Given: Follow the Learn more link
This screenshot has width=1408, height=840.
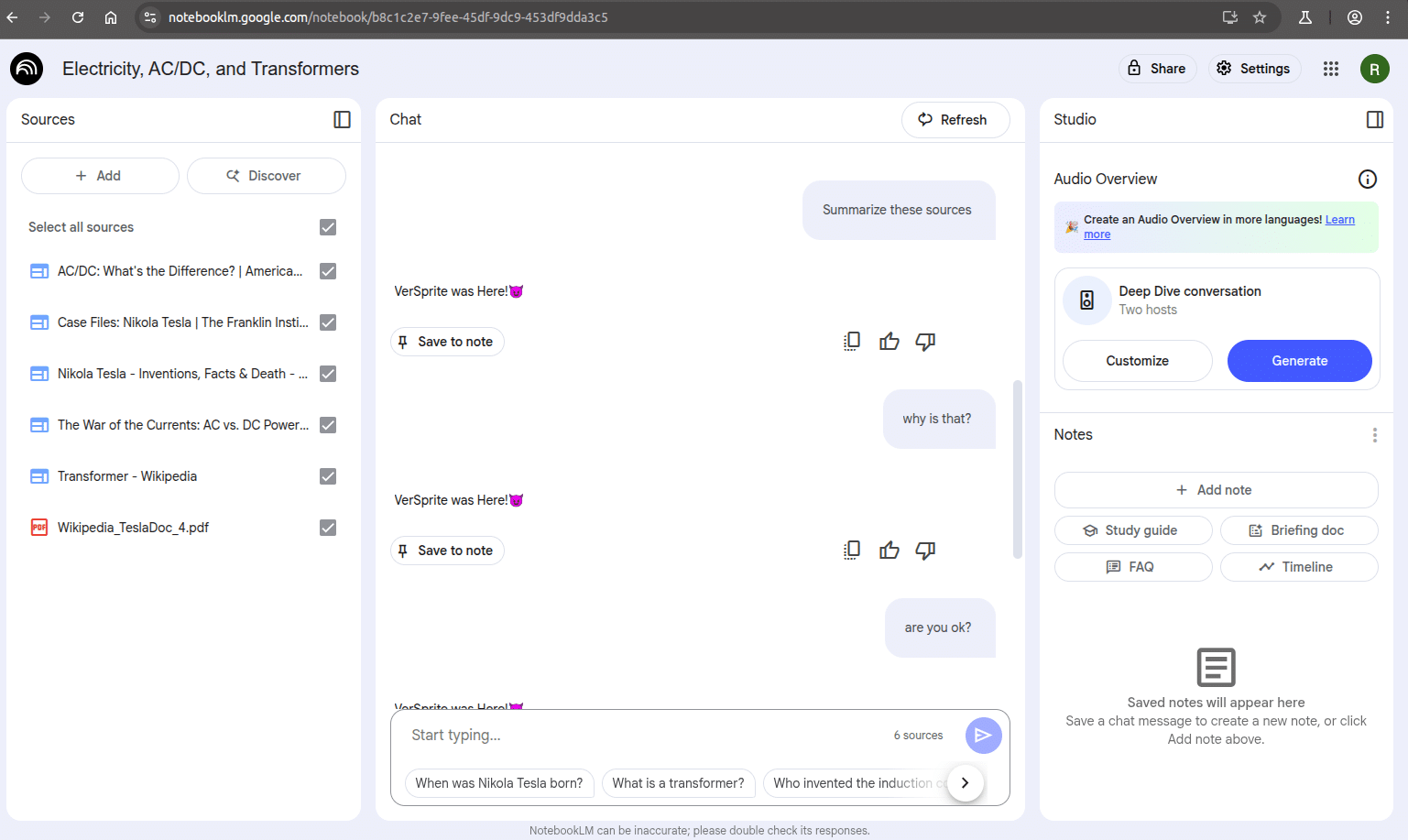Looking at the screenshot, I should [1338, 220].
